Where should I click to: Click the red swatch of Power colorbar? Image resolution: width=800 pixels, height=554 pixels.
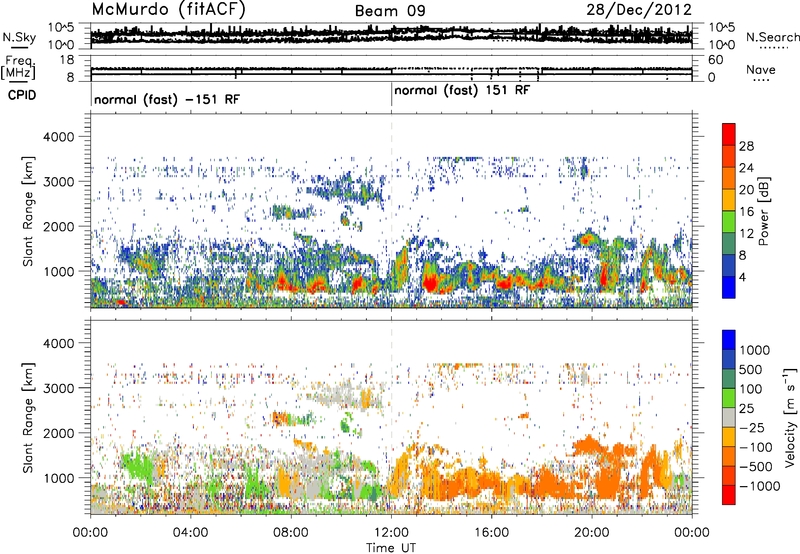[x=729, y=134]
